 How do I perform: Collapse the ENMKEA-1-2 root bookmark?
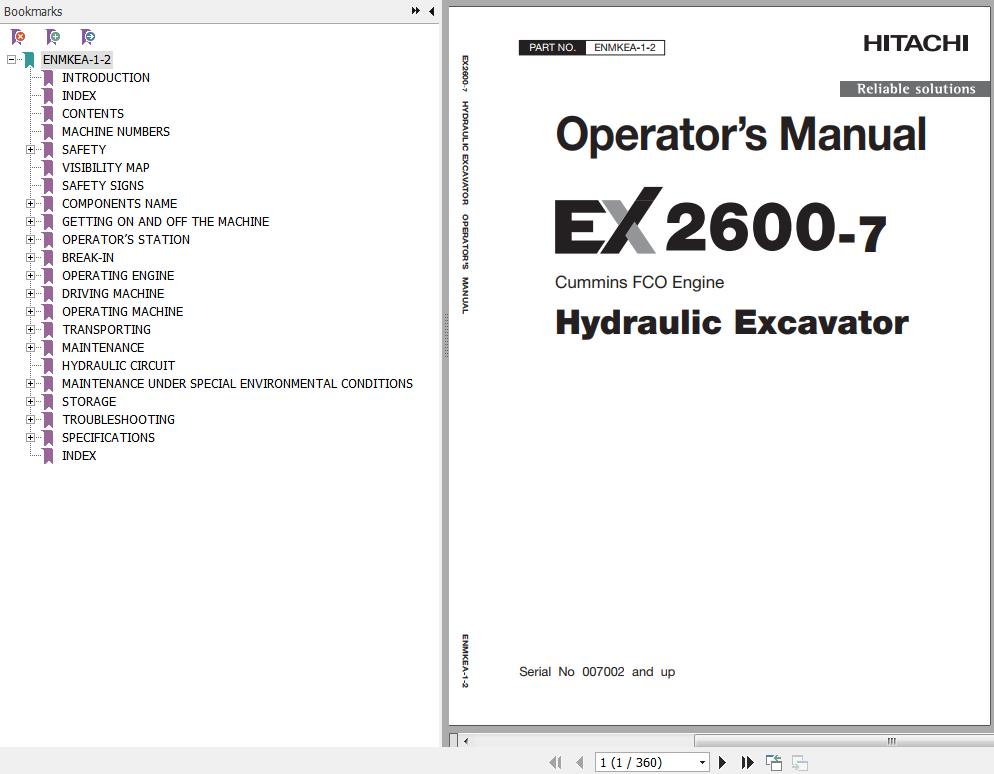click(11, 60)
